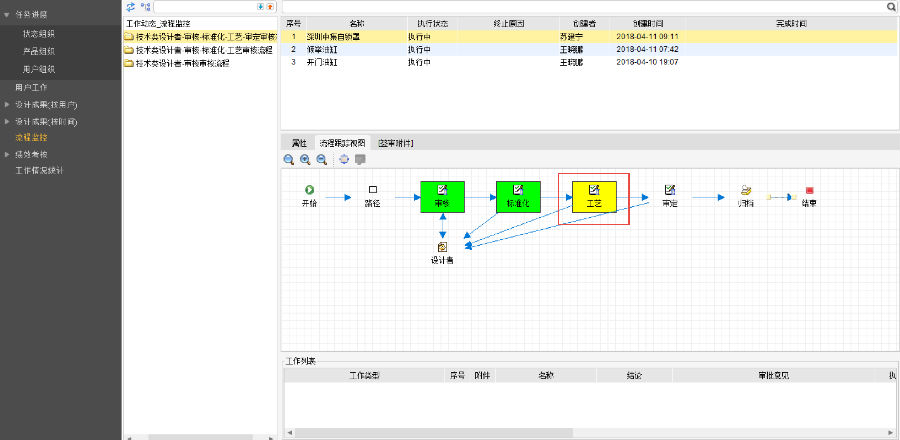Click folder icon of 标准化-工艺审核流程 row

pos(129,50)
